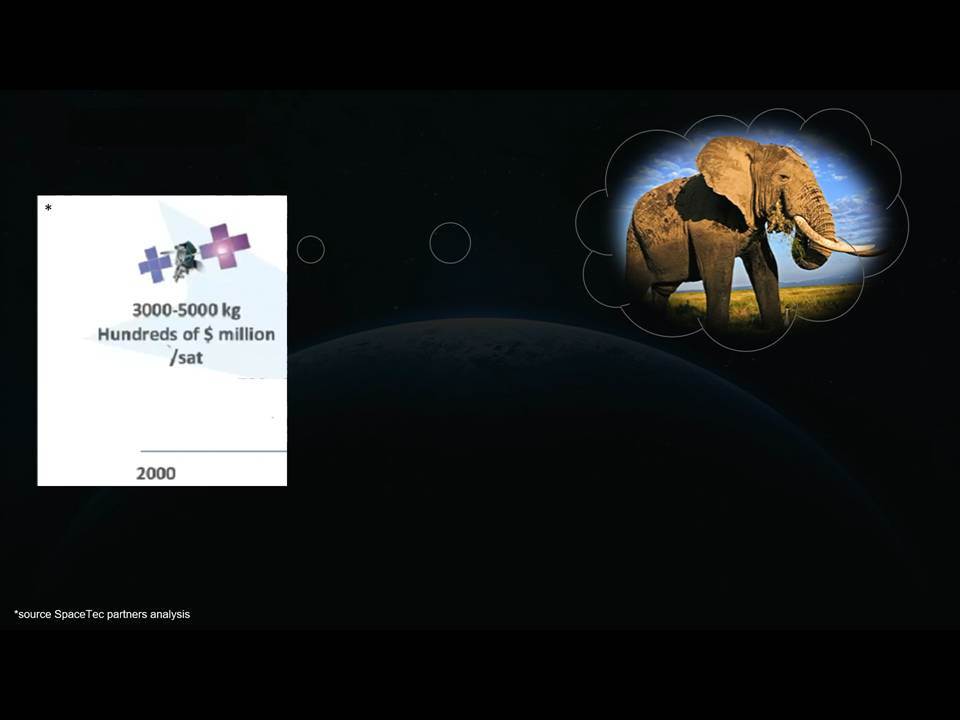Click the '2000' year label

click(156, 473)
